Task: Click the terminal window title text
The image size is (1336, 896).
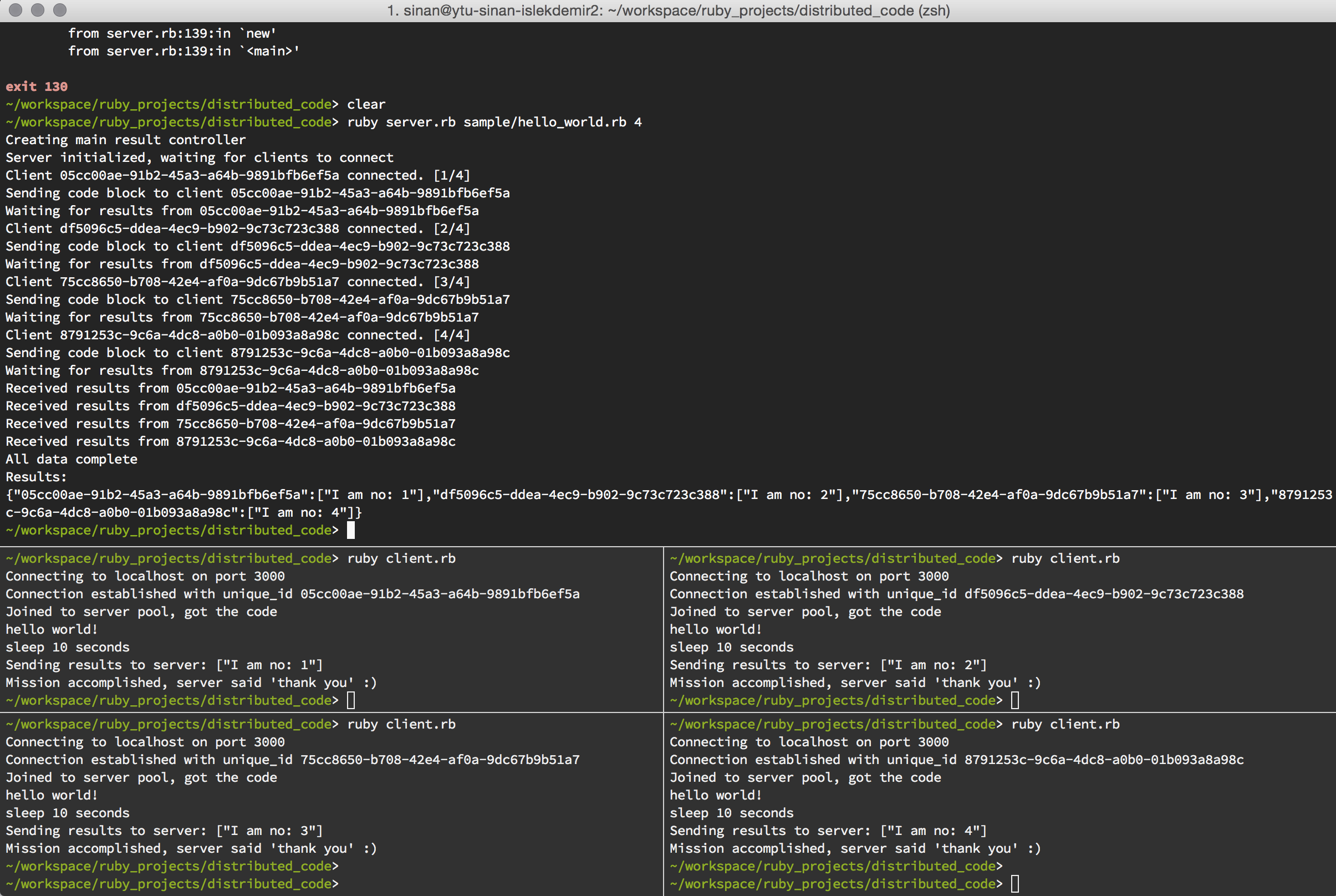Action: pyautogui.click(x=669, y=11)
